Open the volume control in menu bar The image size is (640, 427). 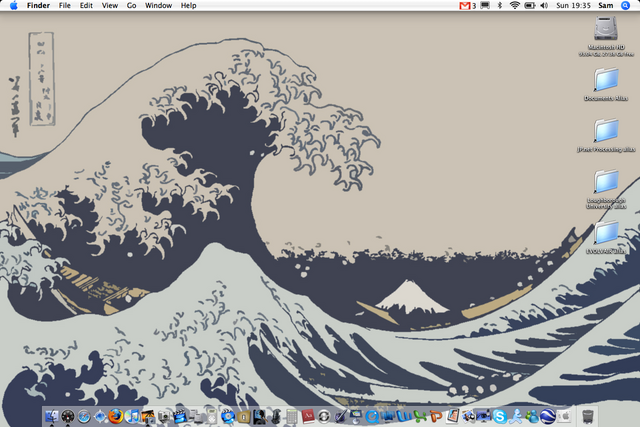tap(544, 5)
